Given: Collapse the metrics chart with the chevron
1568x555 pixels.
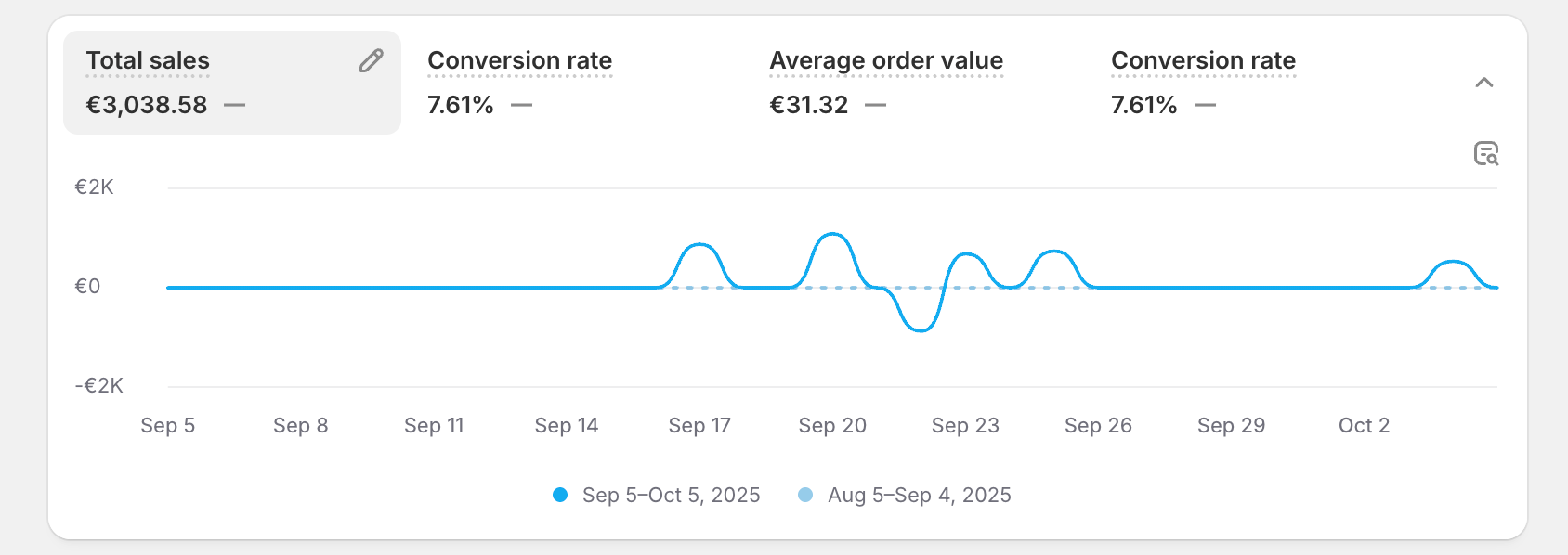Looking at the screenshot, I should (x=1484, y=83).
